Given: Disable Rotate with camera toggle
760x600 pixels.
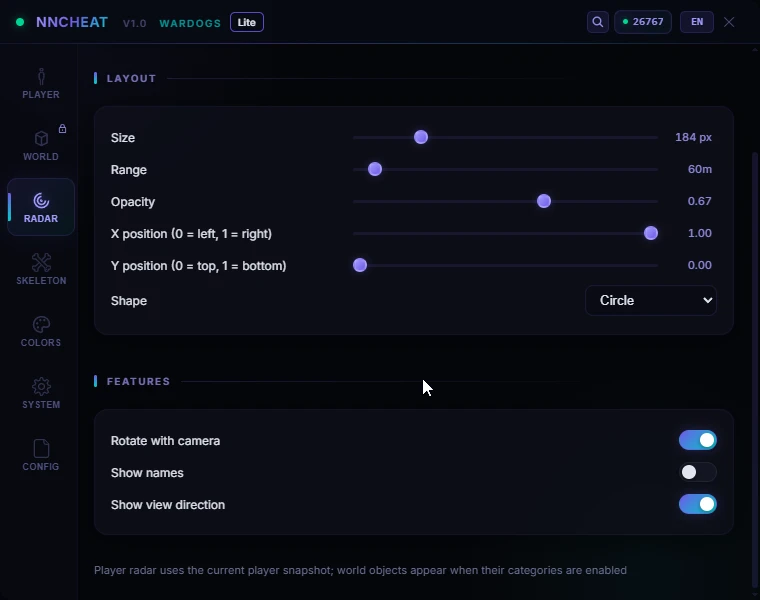Looking at the screenshot, I should click(x=697, y=440).
